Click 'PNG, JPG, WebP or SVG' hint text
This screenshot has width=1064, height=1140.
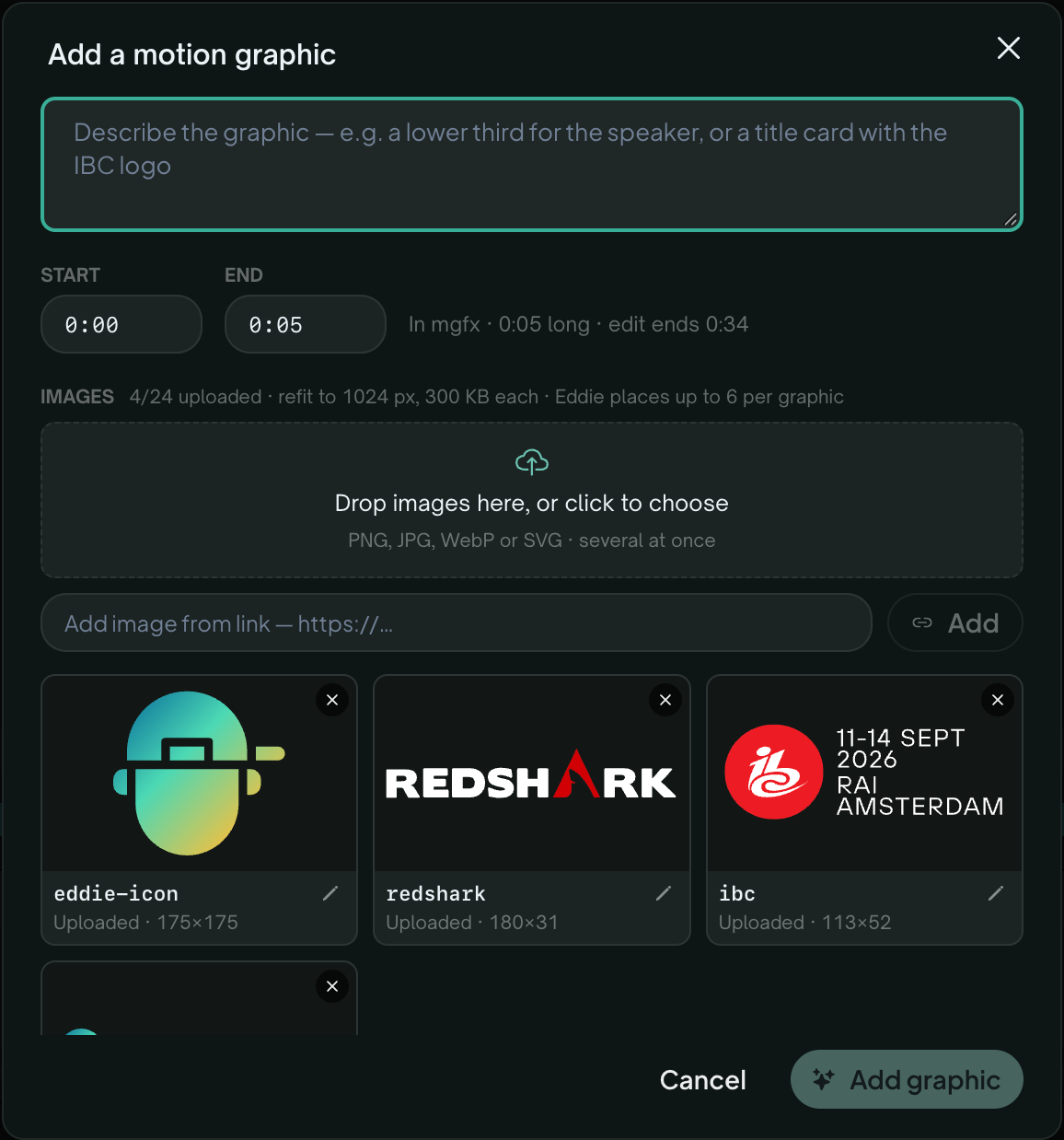coord(455,540)
